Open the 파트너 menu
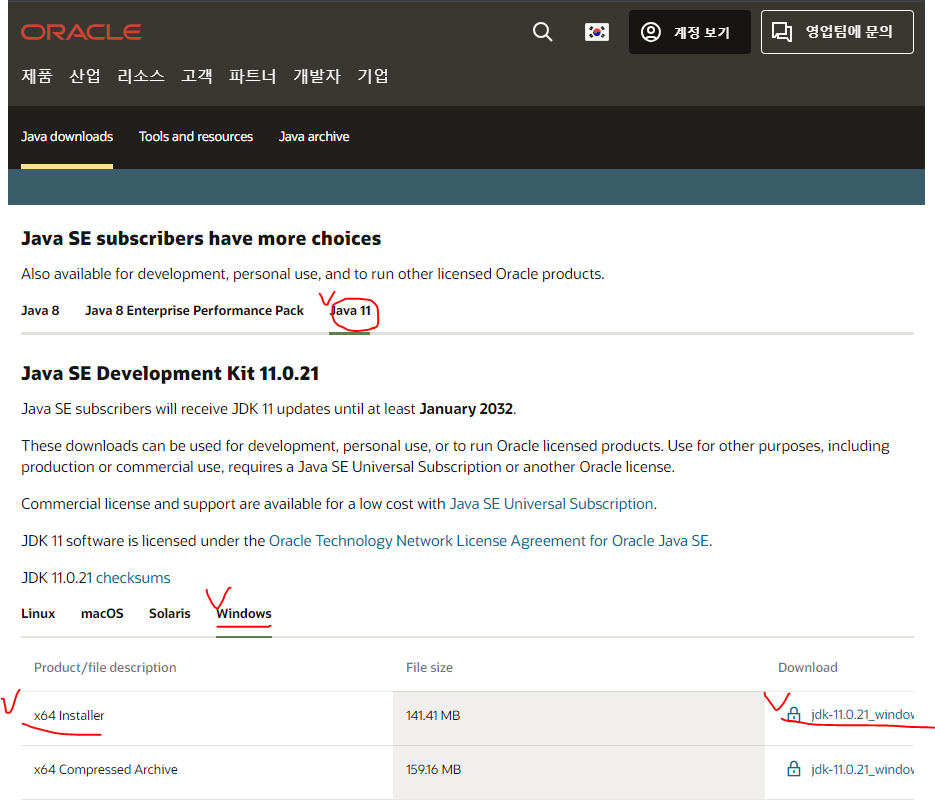This screenshot has height=809, width=935. (253, 76)
